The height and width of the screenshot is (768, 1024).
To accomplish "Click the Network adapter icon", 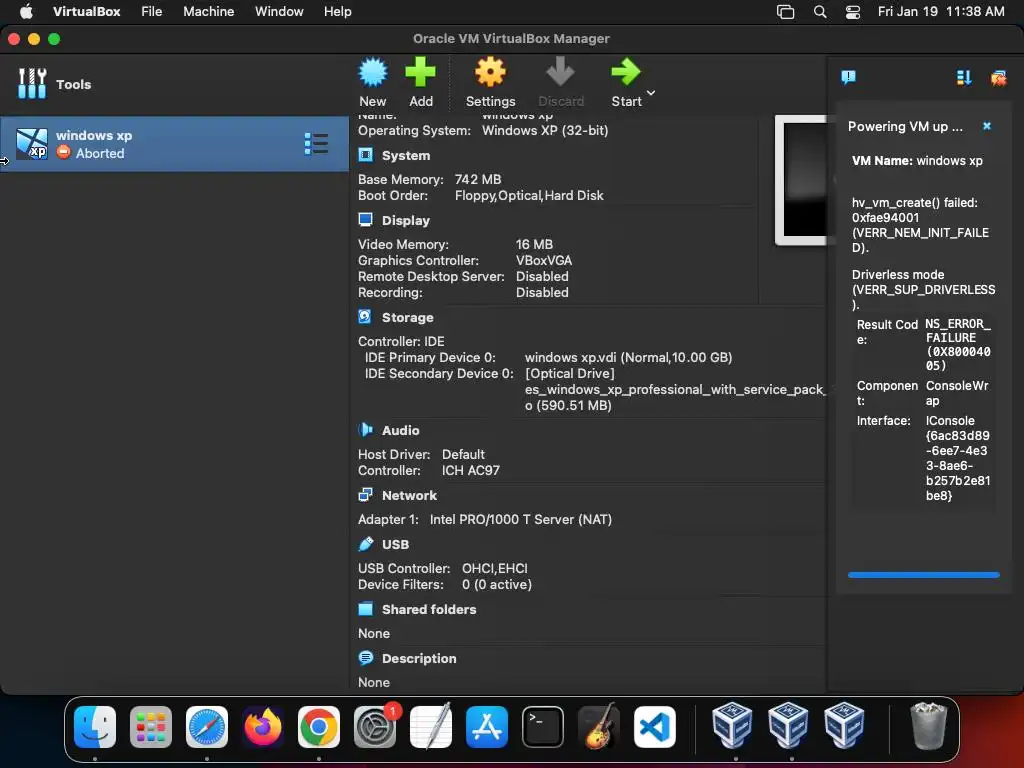I will point(366,495).
